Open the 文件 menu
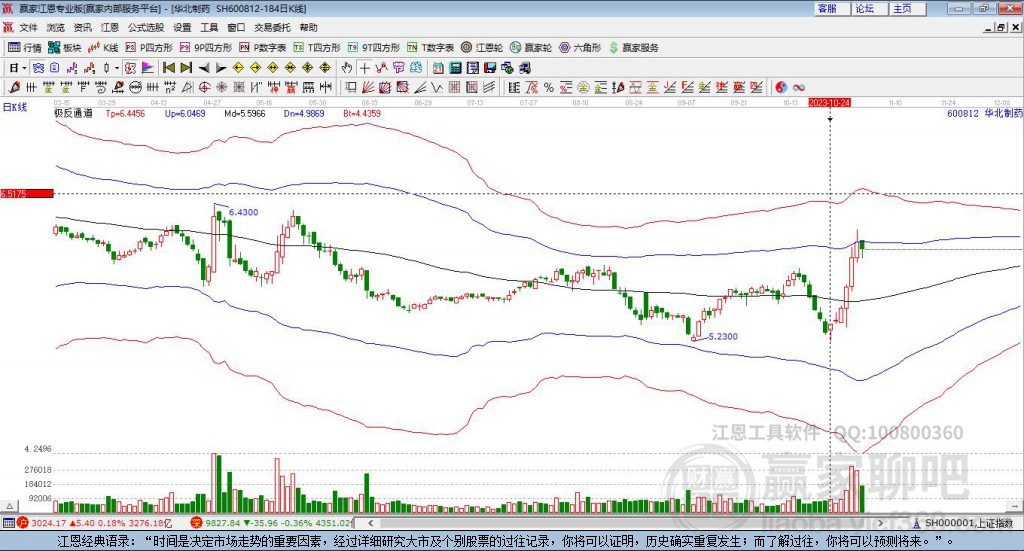 tap(29, 27)
